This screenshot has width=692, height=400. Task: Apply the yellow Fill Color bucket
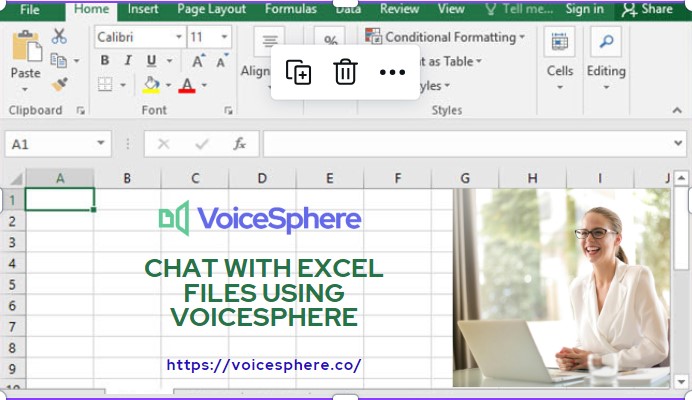pos(151,84)
